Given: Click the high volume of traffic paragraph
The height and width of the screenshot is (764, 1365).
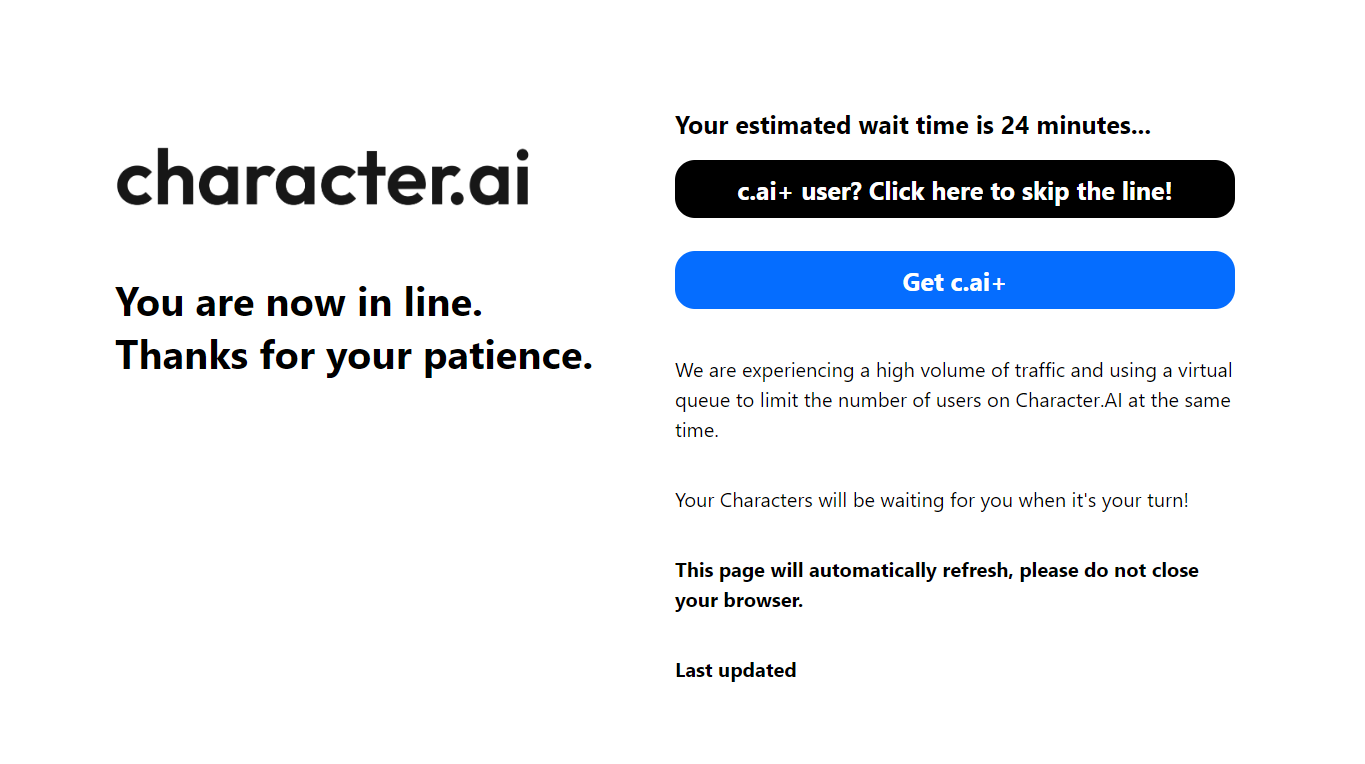Looking at the screenshot, I should (954, 401).
